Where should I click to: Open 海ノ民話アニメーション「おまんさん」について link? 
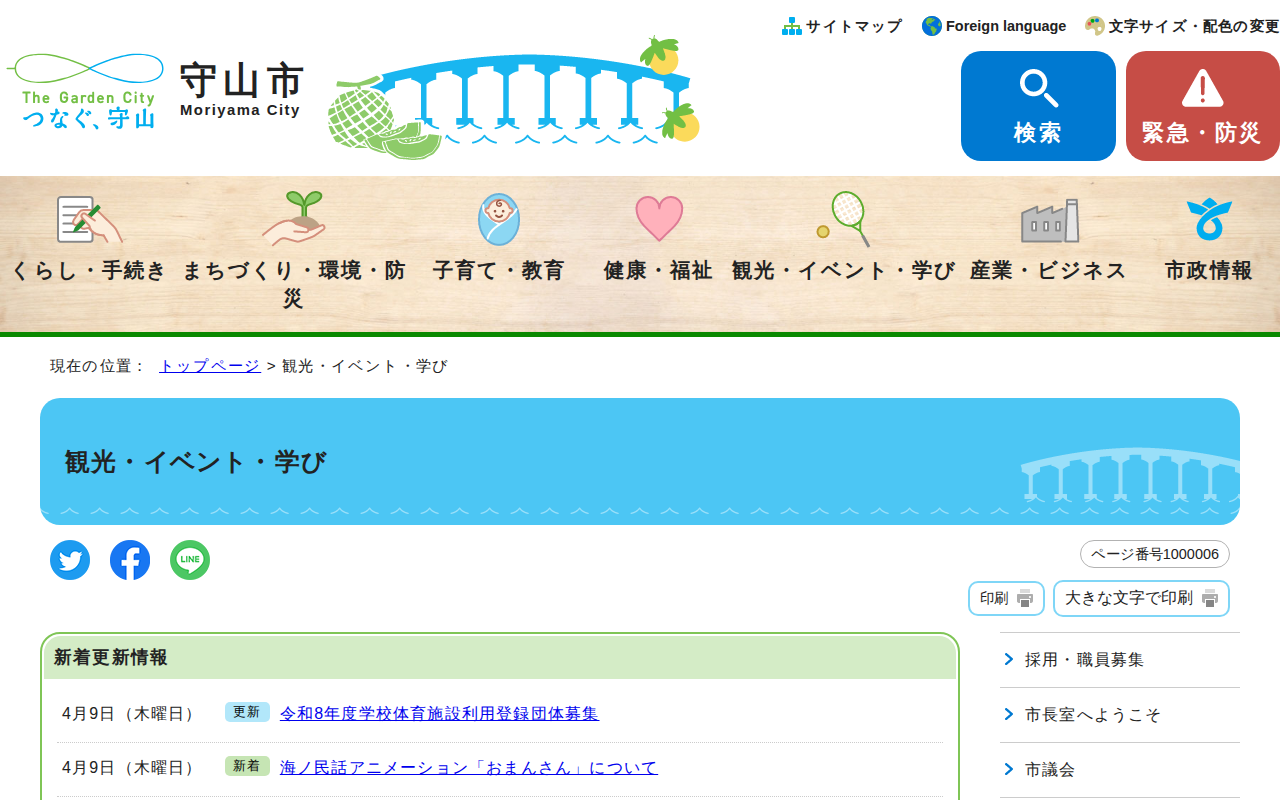click(x=469, y=767)
